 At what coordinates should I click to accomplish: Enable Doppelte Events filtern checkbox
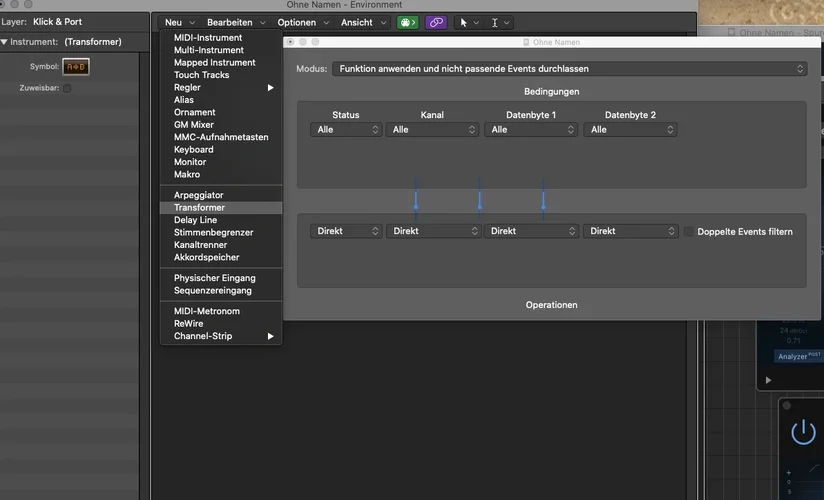click(x=688, y=231)
